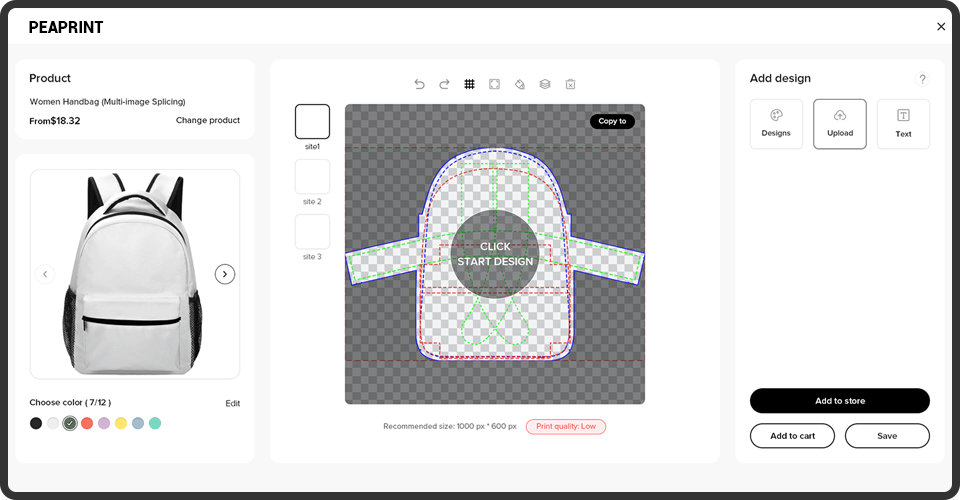Click the undo arrow icon
Image resolution: width=960 pixels, height=500 pixels.
419,84
